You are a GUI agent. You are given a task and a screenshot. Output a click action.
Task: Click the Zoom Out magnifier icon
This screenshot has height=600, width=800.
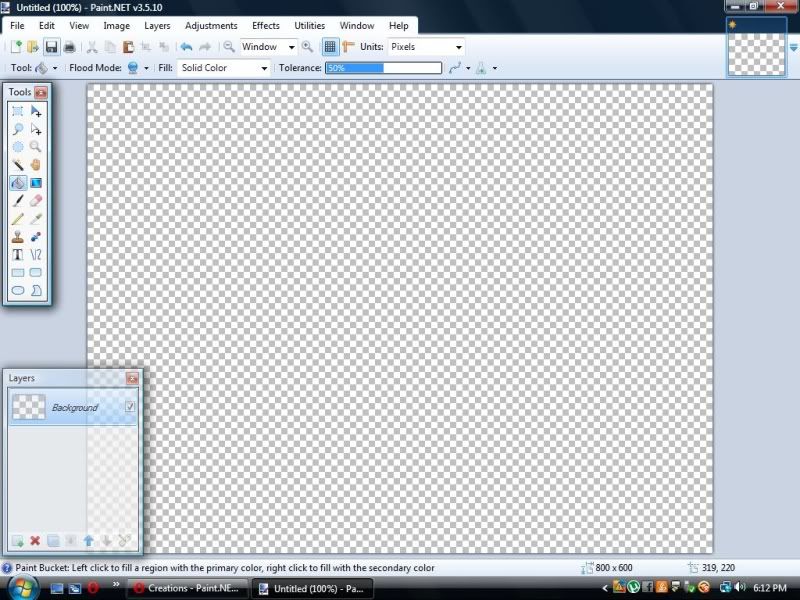[x=229, y=47]
